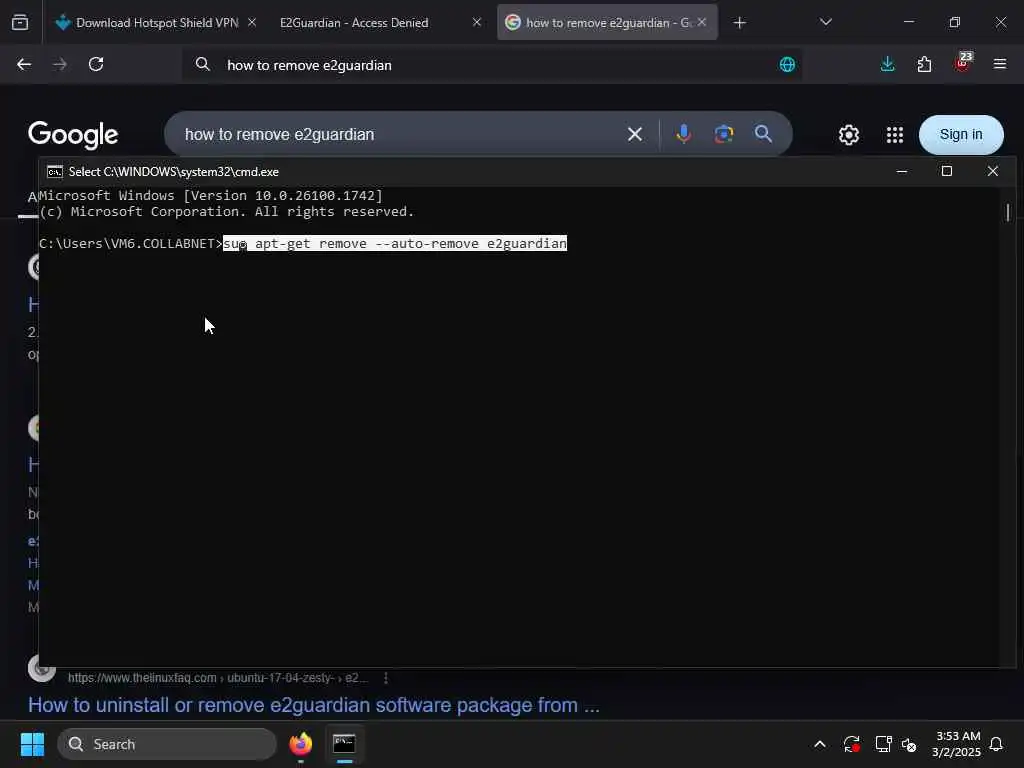Click the taskbar Search box
1024x768 pixels.
click(x=167, y=744)
